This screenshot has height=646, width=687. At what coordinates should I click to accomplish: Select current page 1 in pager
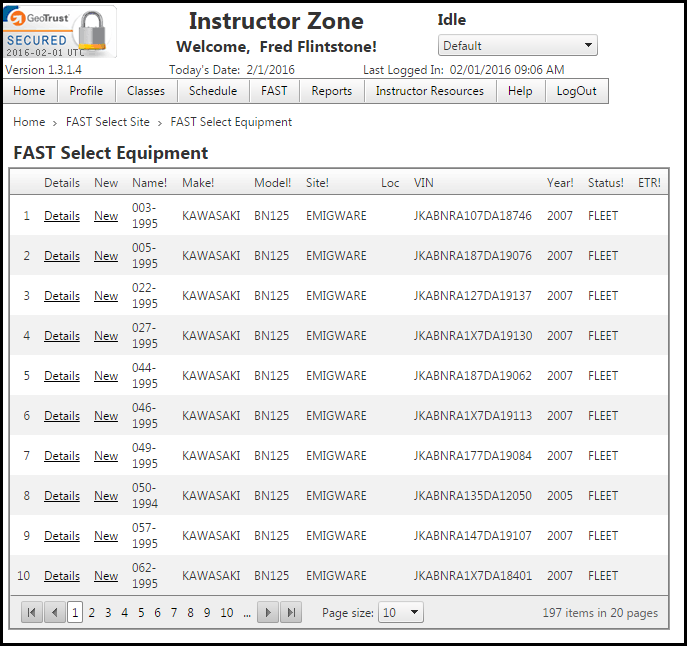(75, 612)
